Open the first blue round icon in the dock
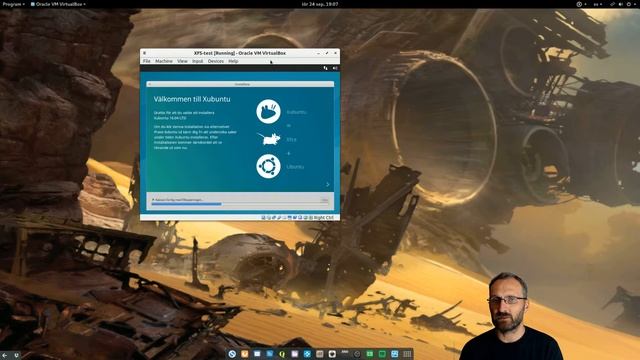Viewport: 640px width, 360px height. 232,354
